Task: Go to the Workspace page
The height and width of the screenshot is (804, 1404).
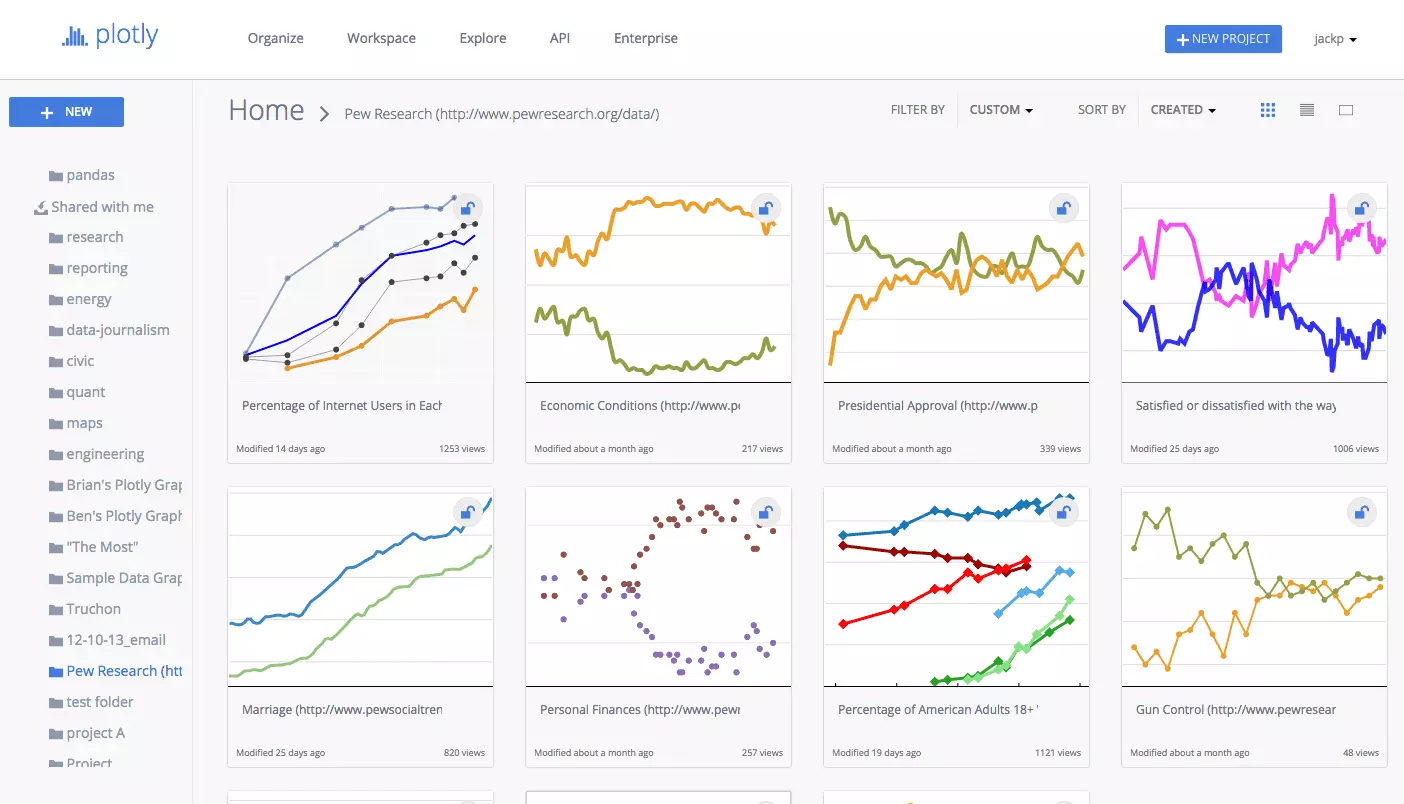Action: click(381, 38)
